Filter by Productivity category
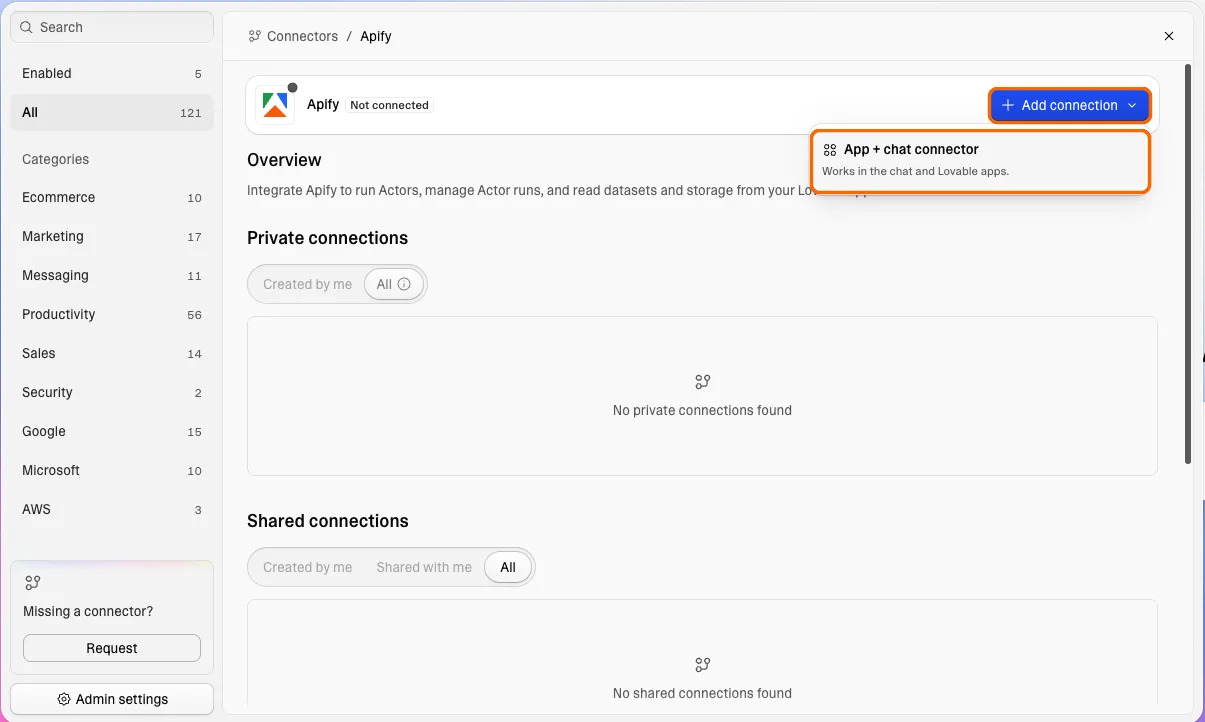Screen dimensions: 1205x722 pyautogui.click(x=112, y=314)
